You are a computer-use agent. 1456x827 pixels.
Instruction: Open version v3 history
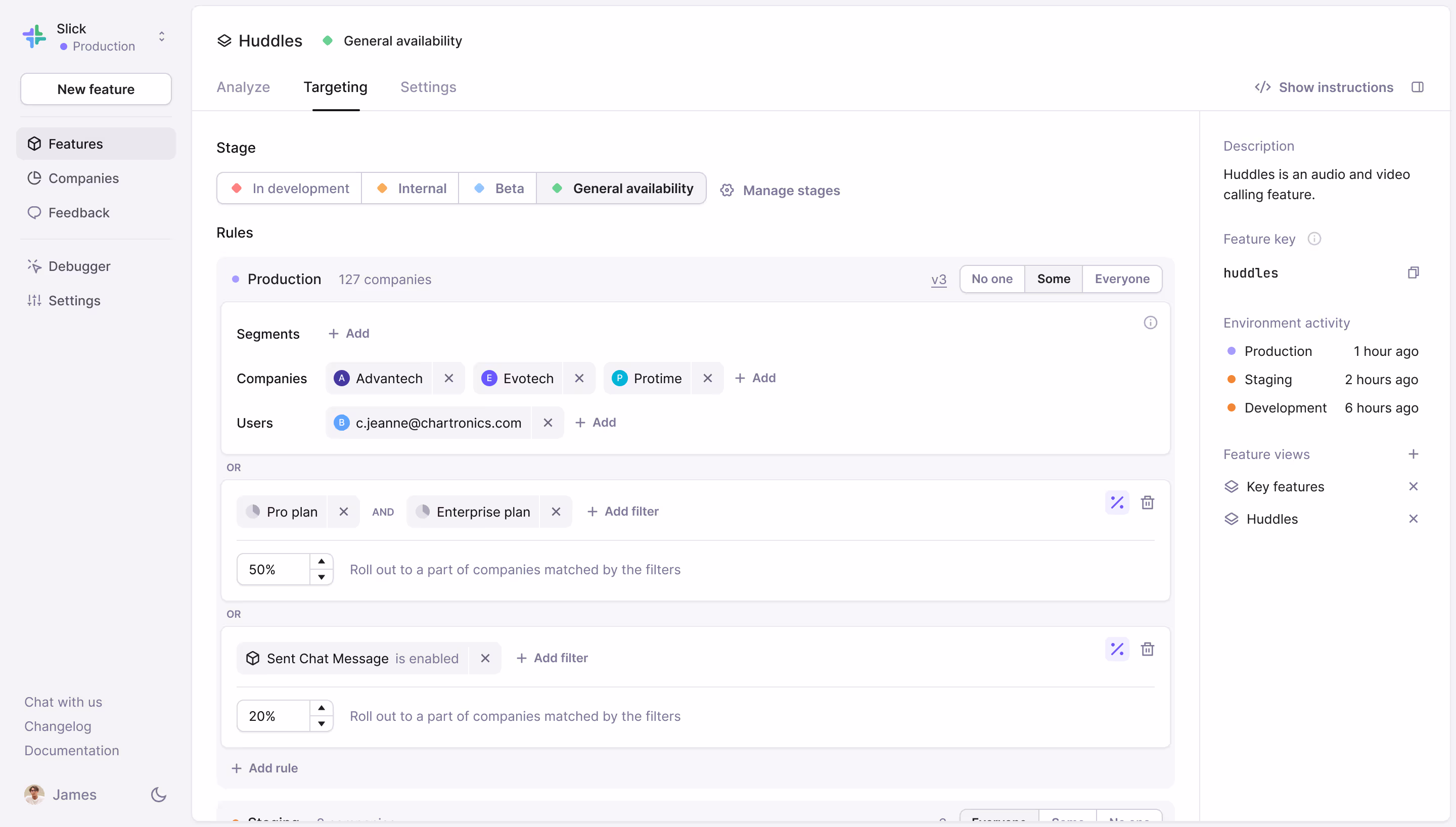(939, 280)
